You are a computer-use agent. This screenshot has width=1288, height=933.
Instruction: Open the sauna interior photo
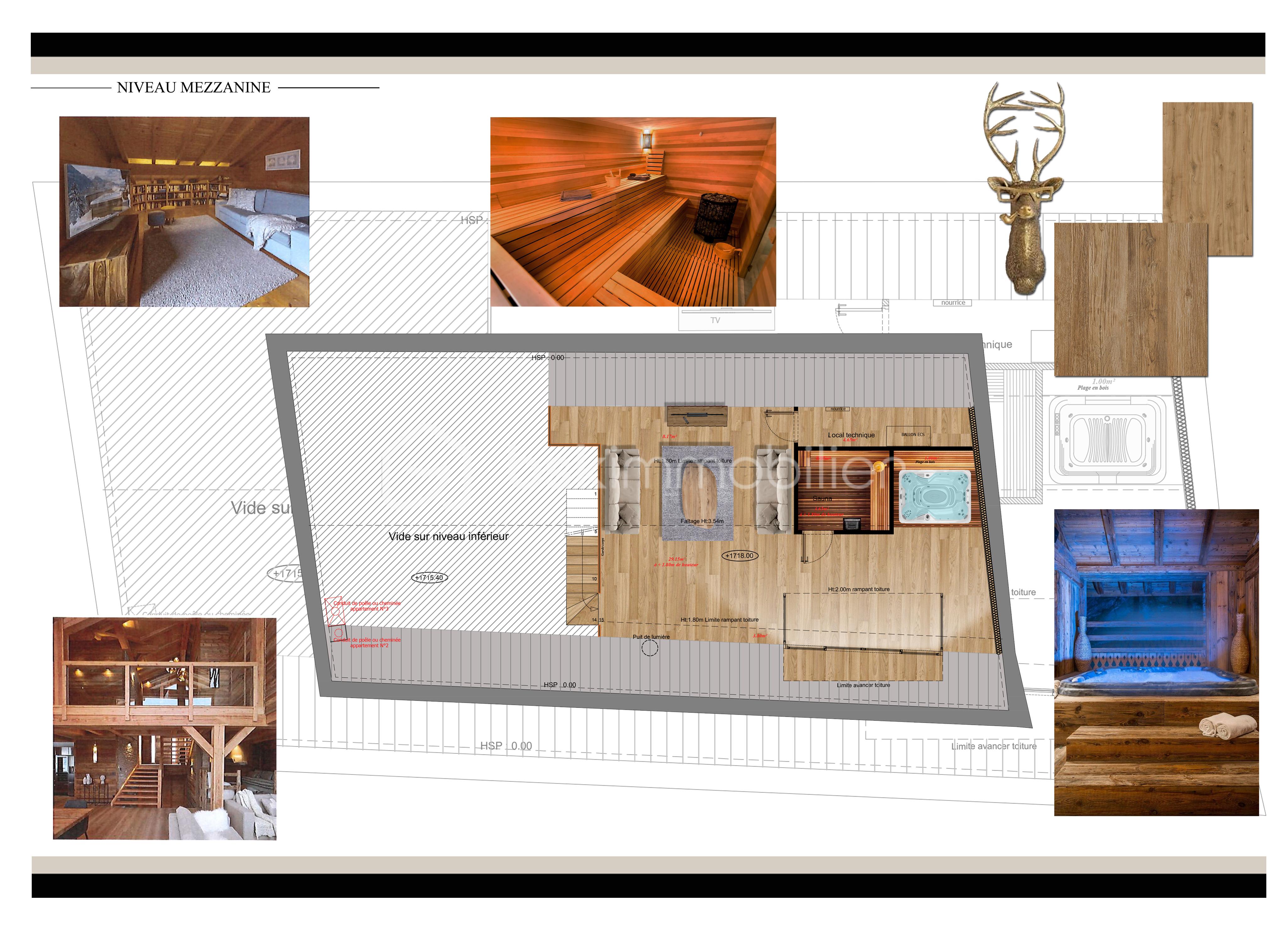point(633,212)
